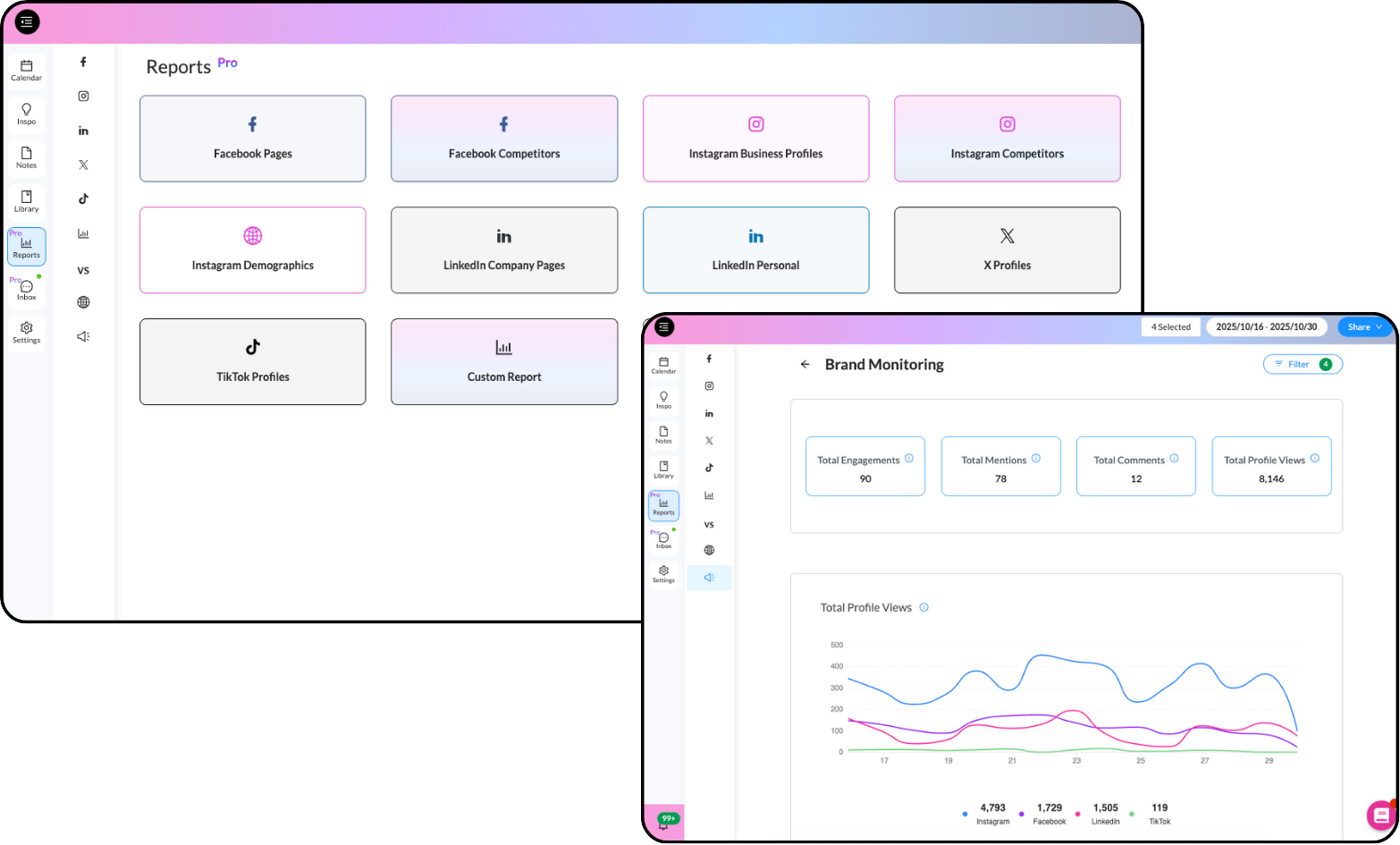
Task: Click the VS icon in the Brand Monitoring sub-sidebar
Action: point(709,525)
